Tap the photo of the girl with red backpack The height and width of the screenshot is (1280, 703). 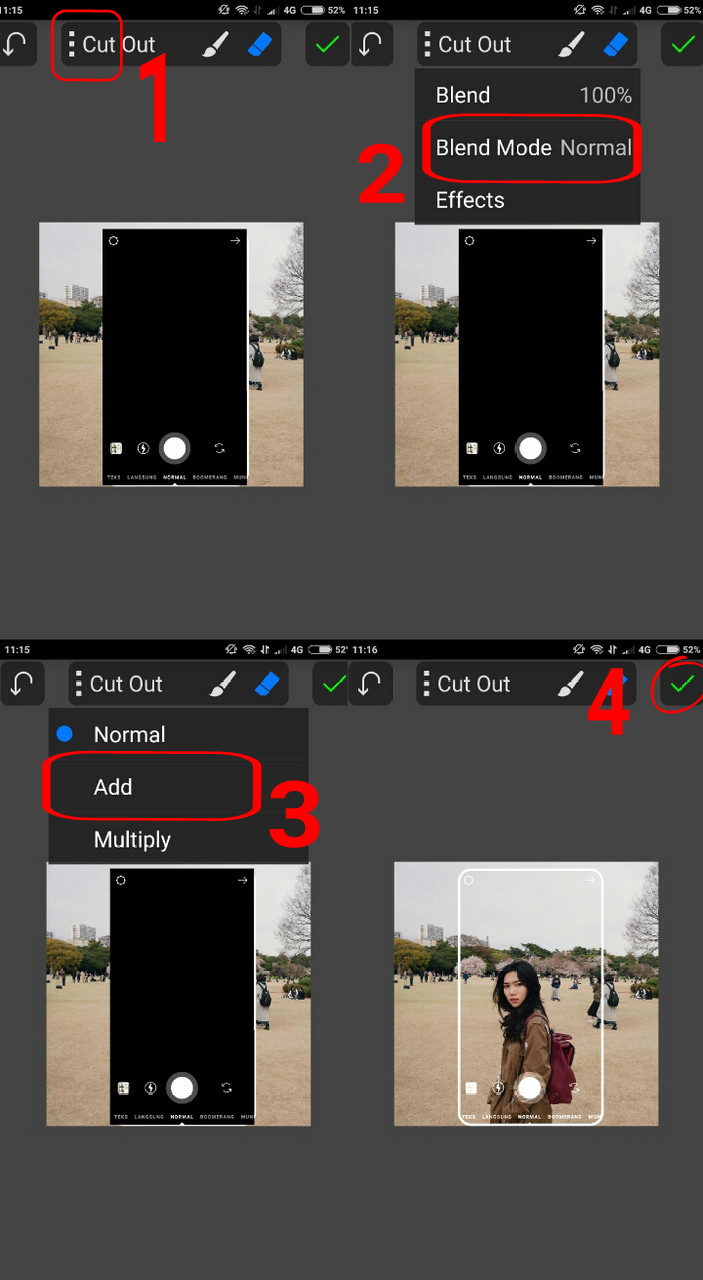pos(526,994)
